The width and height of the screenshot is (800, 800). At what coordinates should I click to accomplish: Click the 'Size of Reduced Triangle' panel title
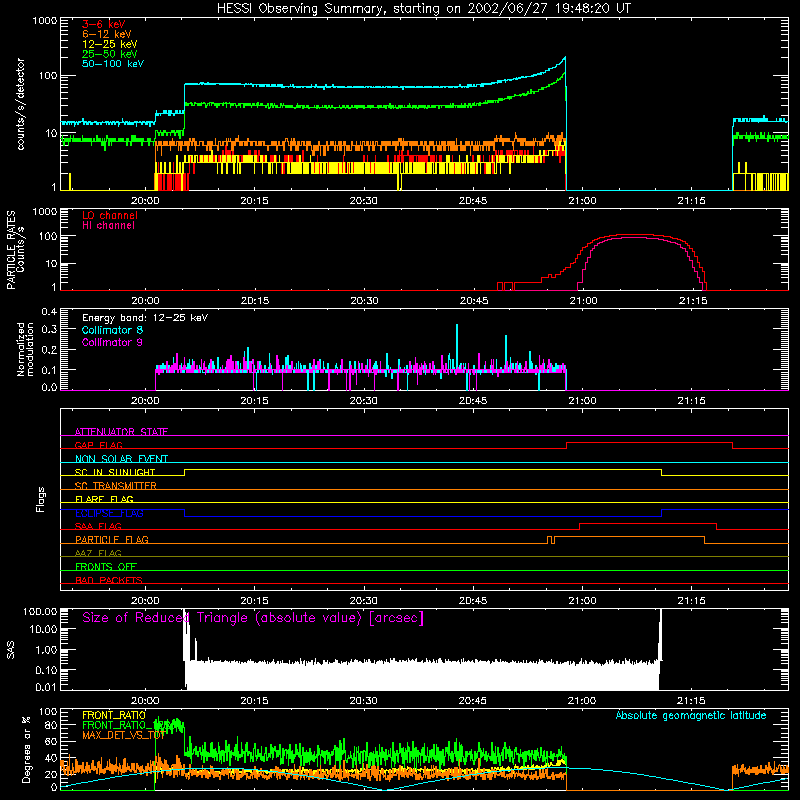click(253, 618)
